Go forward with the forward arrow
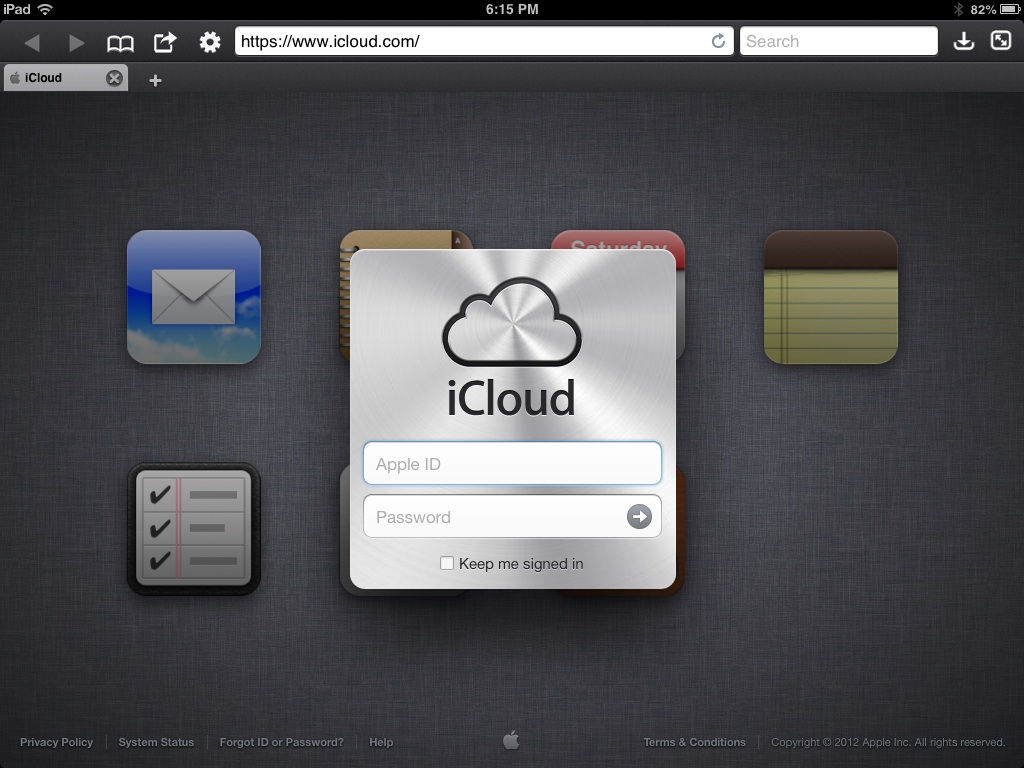1024x768 pixels. pyautogui.click(x=76, y=42)
